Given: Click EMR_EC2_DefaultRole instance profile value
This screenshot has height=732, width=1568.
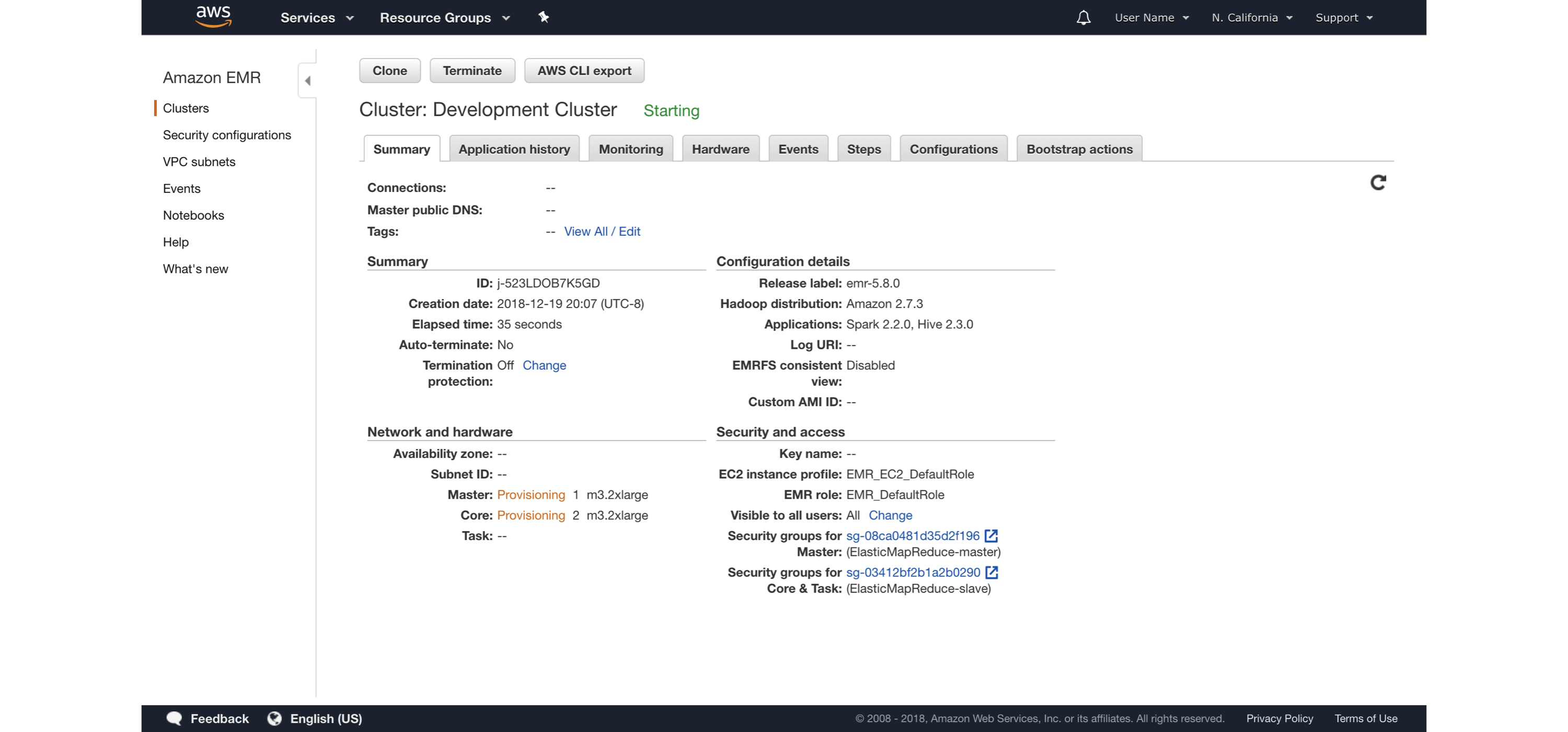Looking at the screenshot, I should [910, 474].
